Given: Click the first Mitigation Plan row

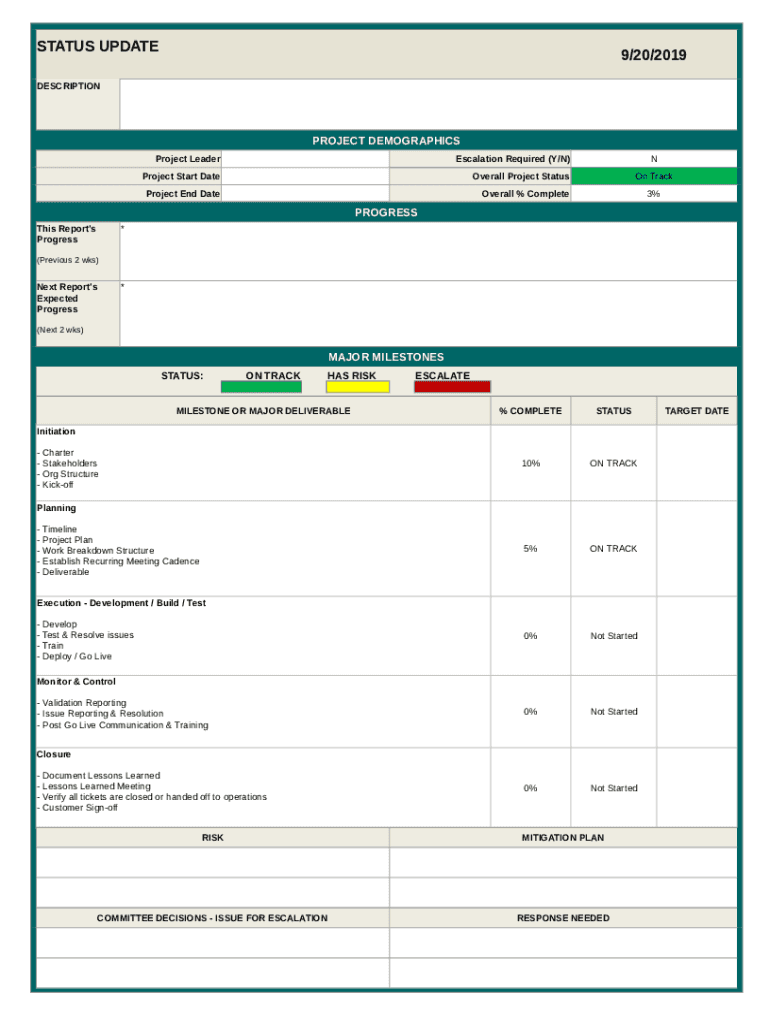Looking at the screenshot, I should (x=563, y=862).
